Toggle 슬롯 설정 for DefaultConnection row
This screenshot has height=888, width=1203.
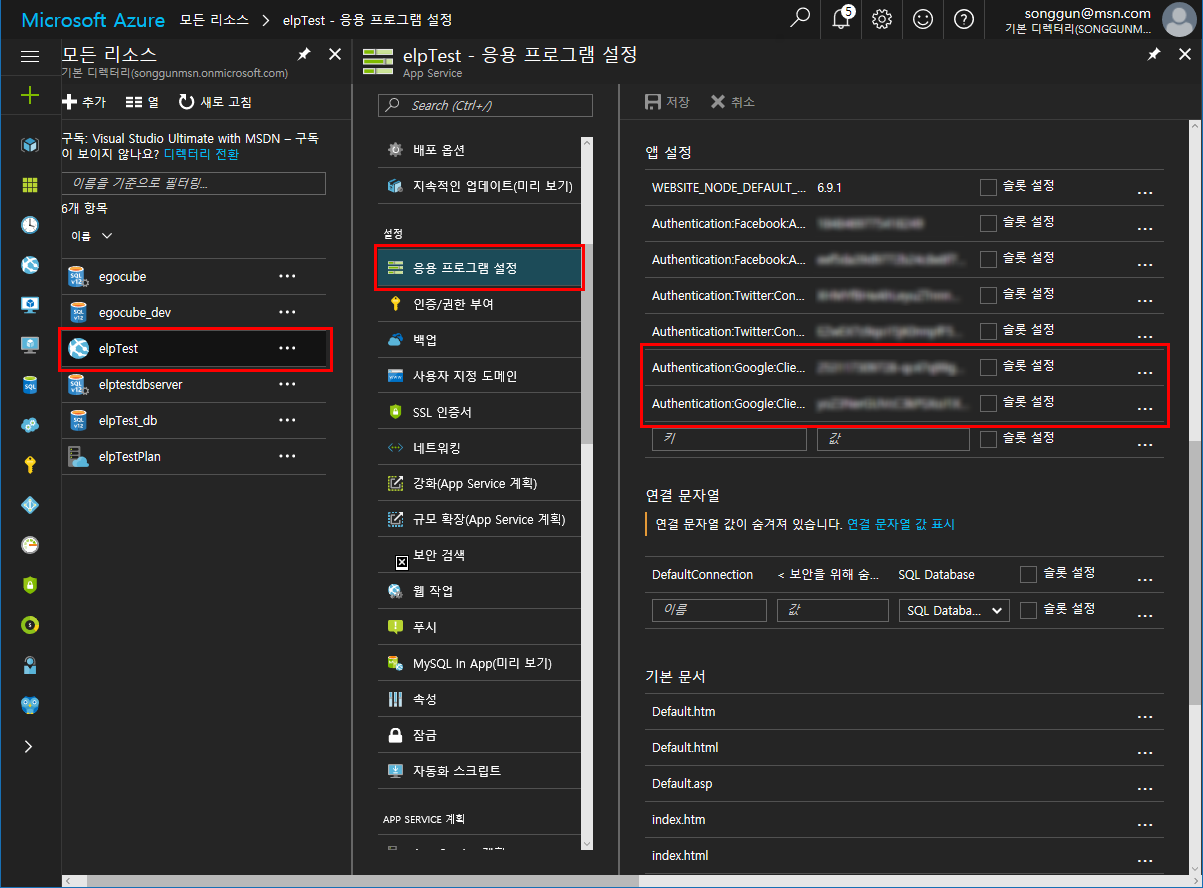[1028, 574]
